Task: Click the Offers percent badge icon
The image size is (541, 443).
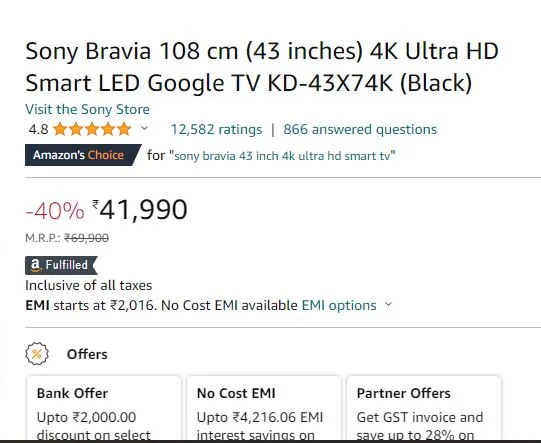Action: (37, 354)
